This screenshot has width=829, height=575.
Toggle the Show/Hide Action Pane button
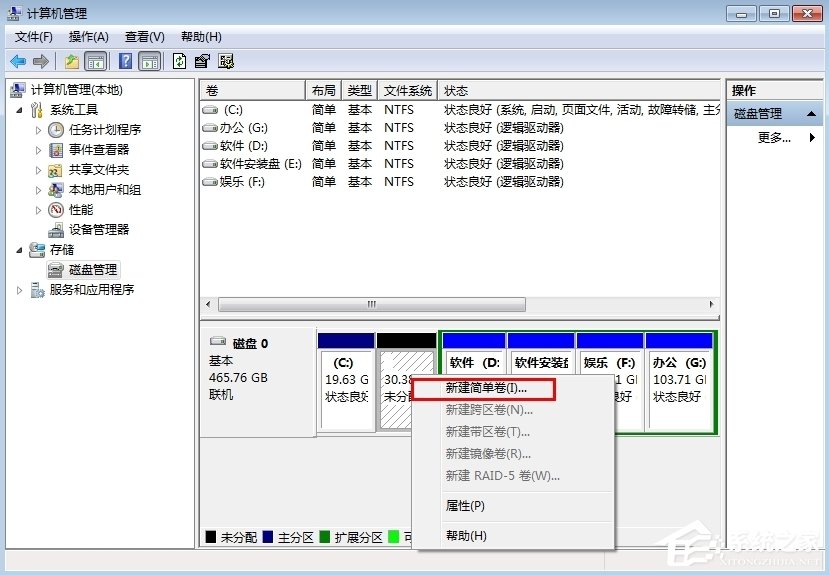click(x=149, y=61)
